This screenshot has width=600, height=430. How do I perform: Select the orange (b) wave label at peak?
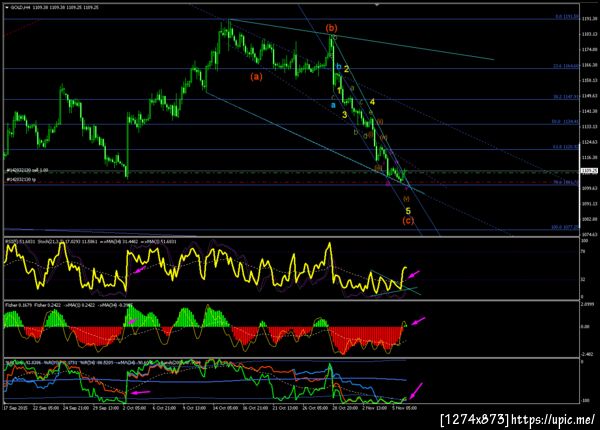[331, 28]
